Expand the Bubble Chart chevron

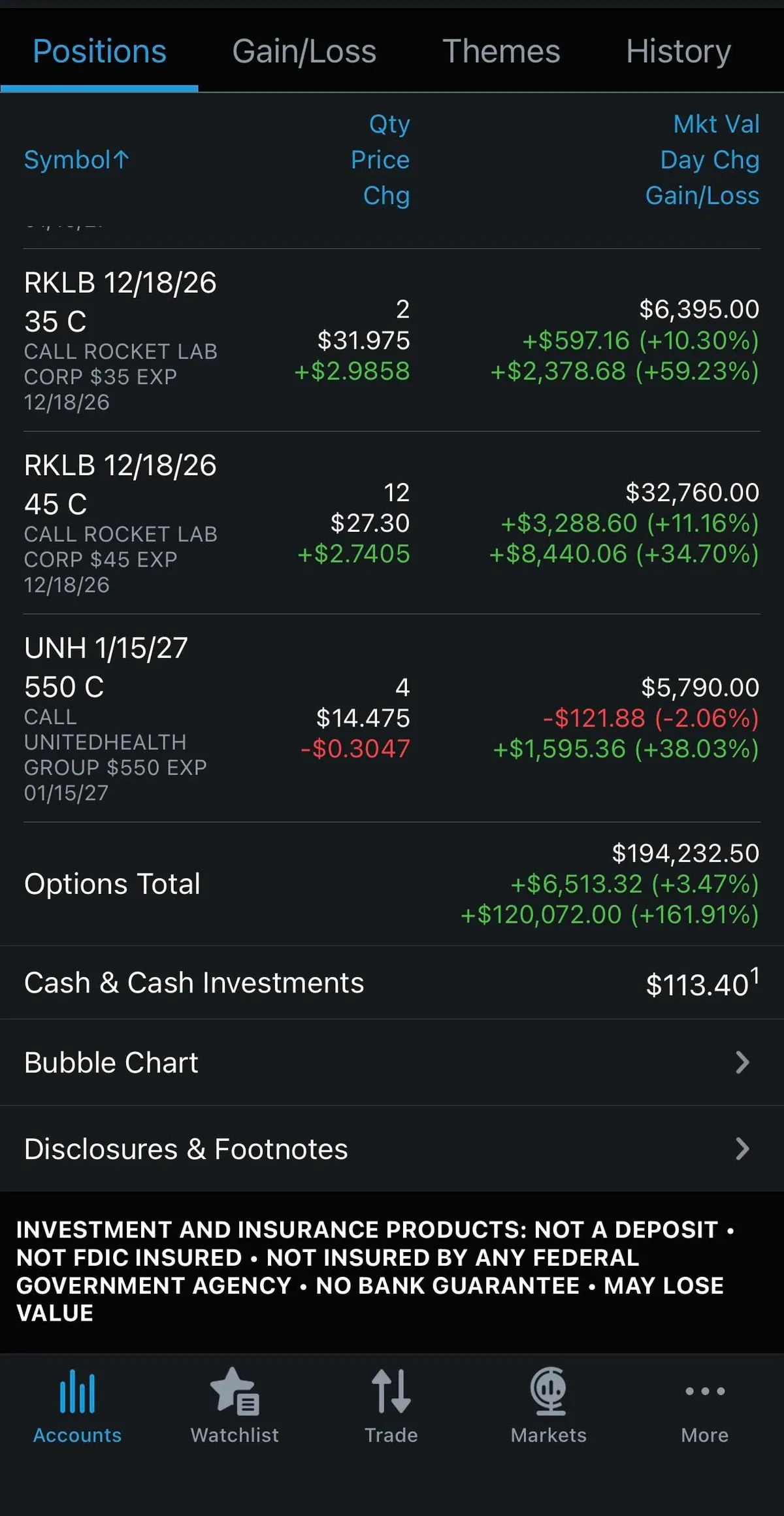point(742,1063)
